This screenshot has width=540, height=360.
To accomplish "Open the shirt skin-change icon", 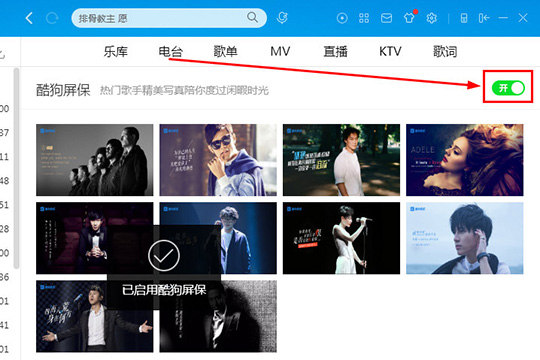I will click(409, 18).
